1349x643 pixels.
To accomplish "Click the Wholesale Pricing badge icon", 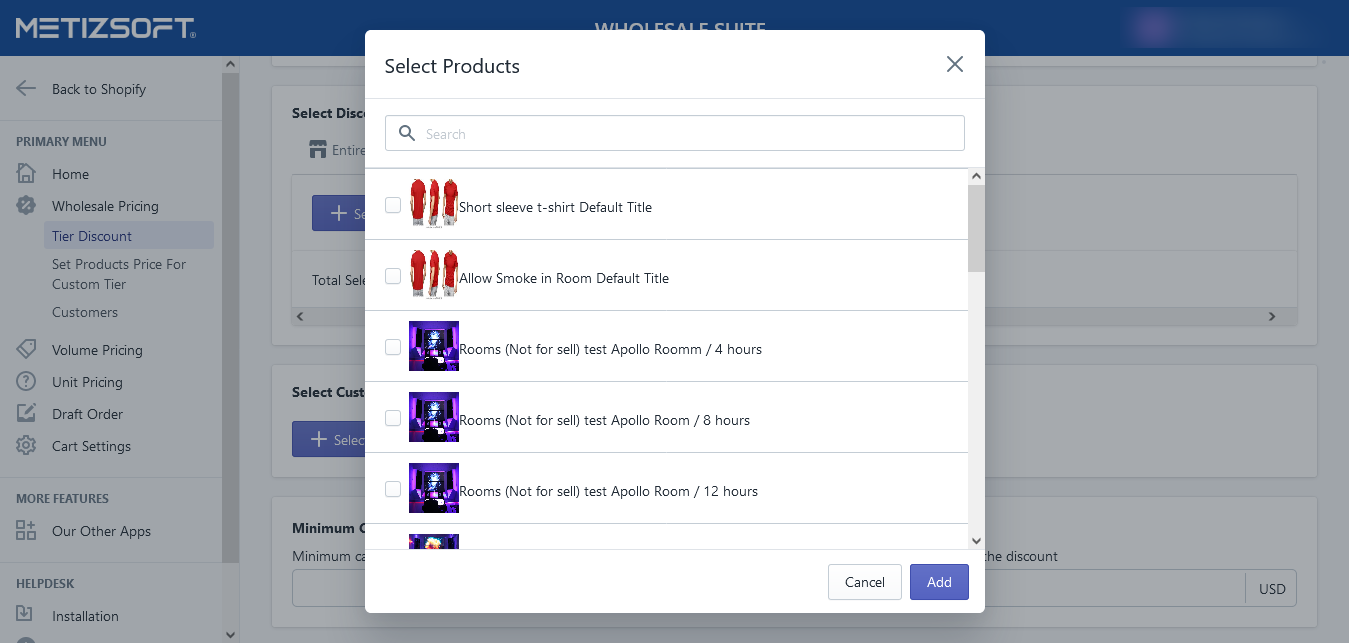I will point(26,206).
